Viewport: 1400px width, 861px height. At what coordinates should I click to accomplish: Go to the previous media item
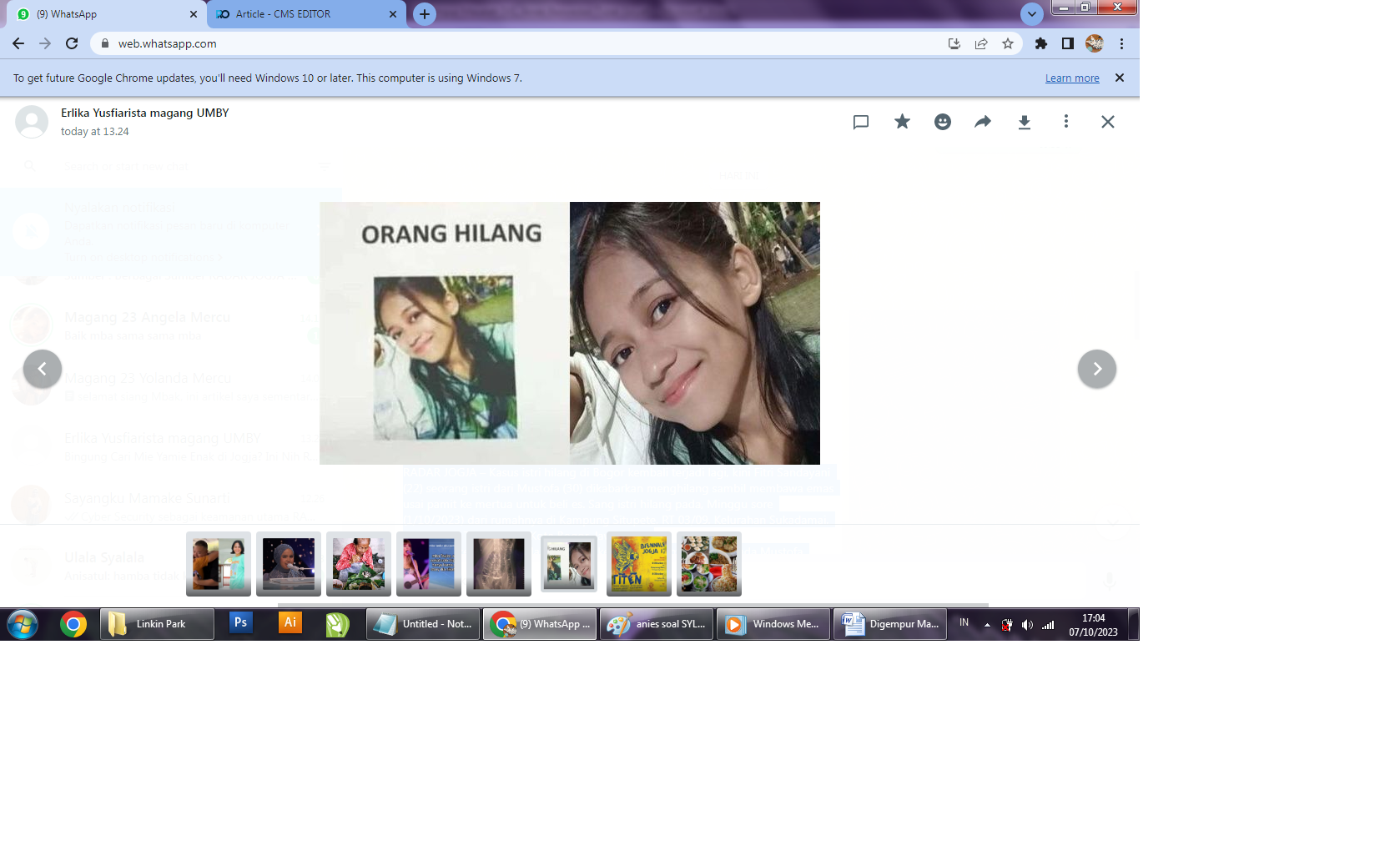click(43, 369)
